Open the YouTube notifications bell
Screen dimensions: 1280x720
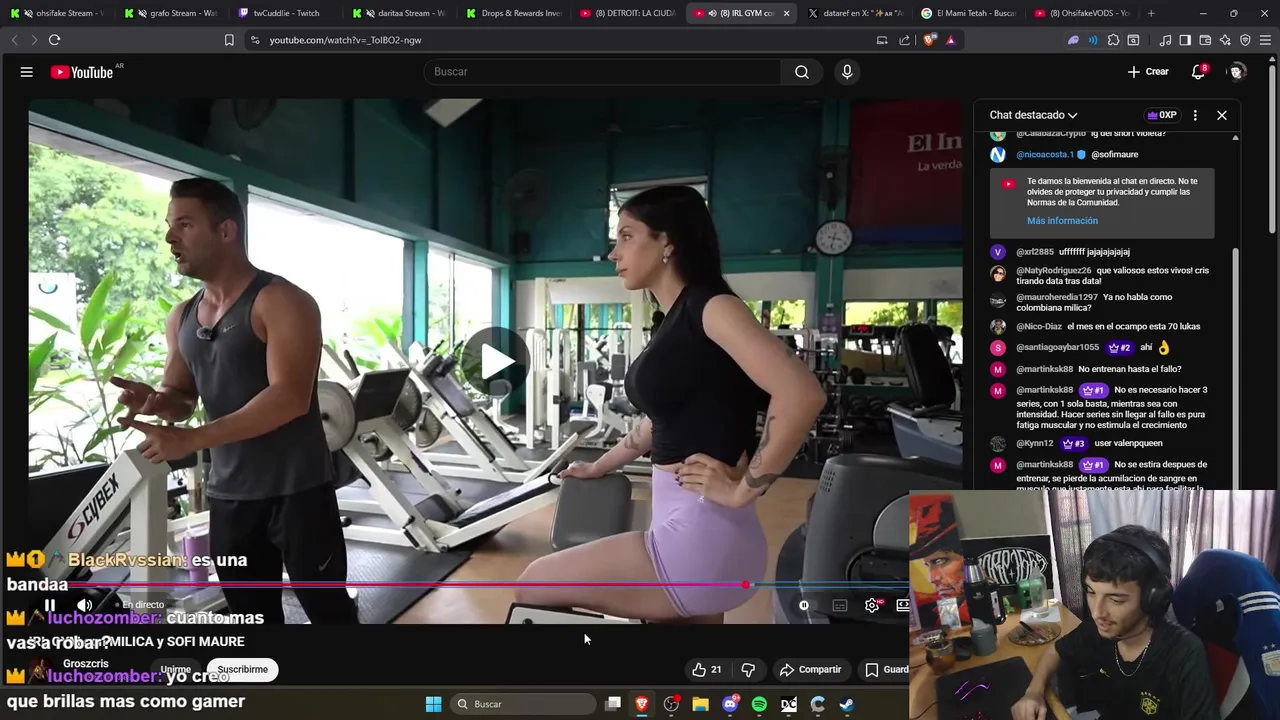1198,72
